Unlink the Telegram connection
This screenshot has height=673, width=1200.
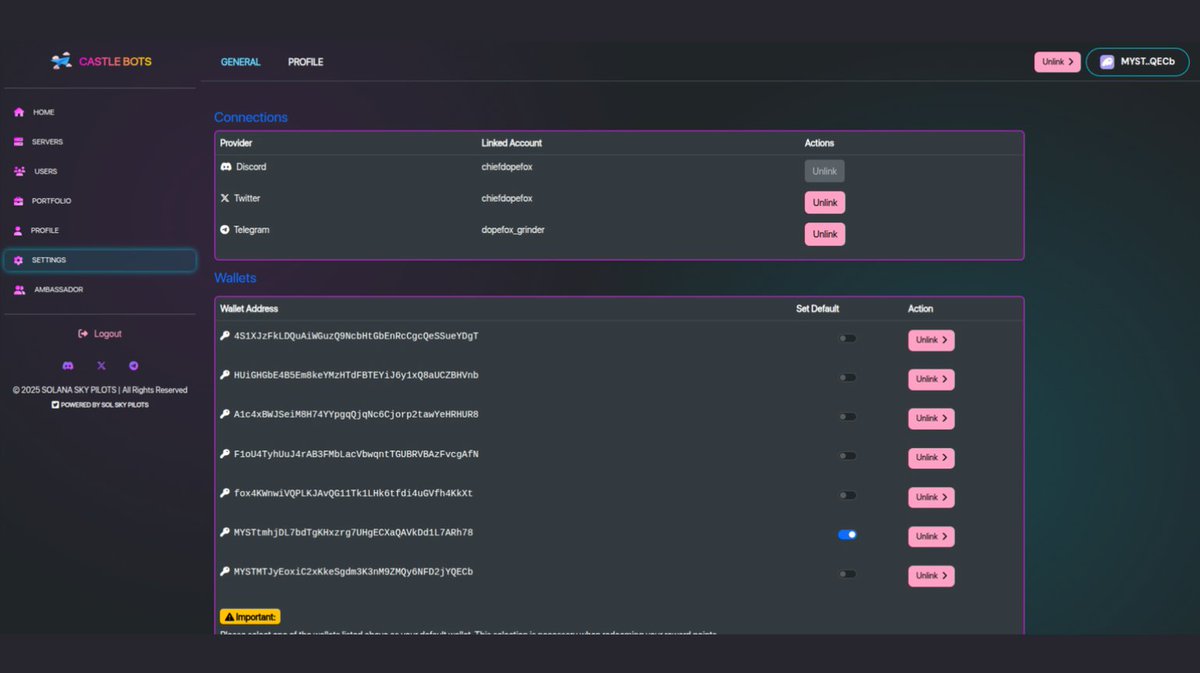825,234
